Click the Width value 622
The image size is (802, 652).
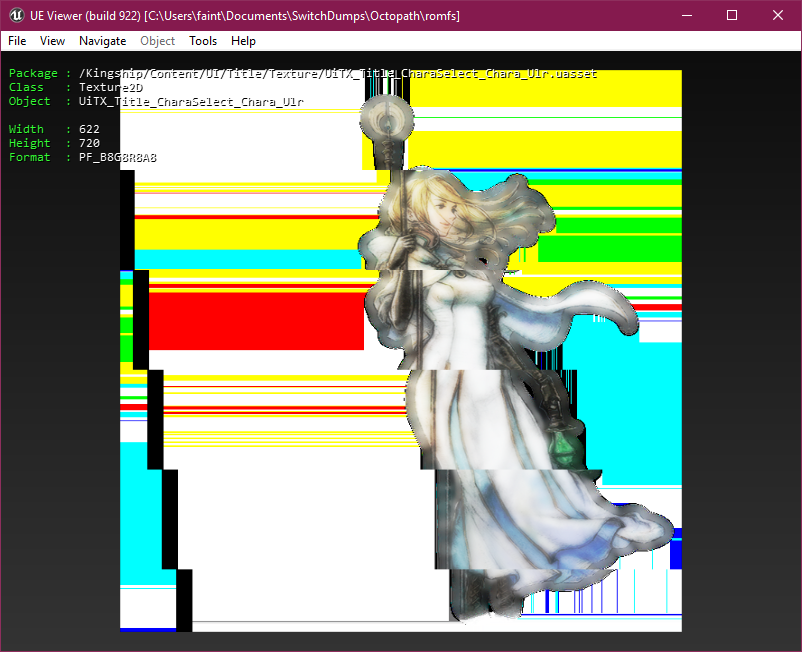click(x=90, y=129)
